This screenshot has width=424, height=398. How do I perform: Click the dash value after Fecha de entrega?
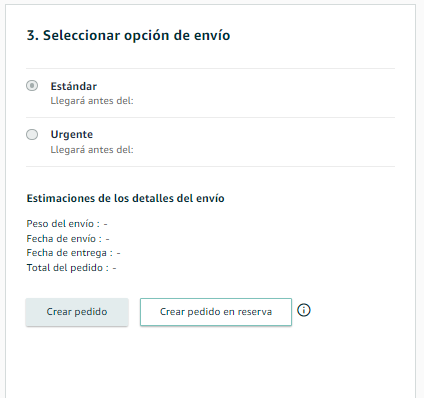point(118,253)
